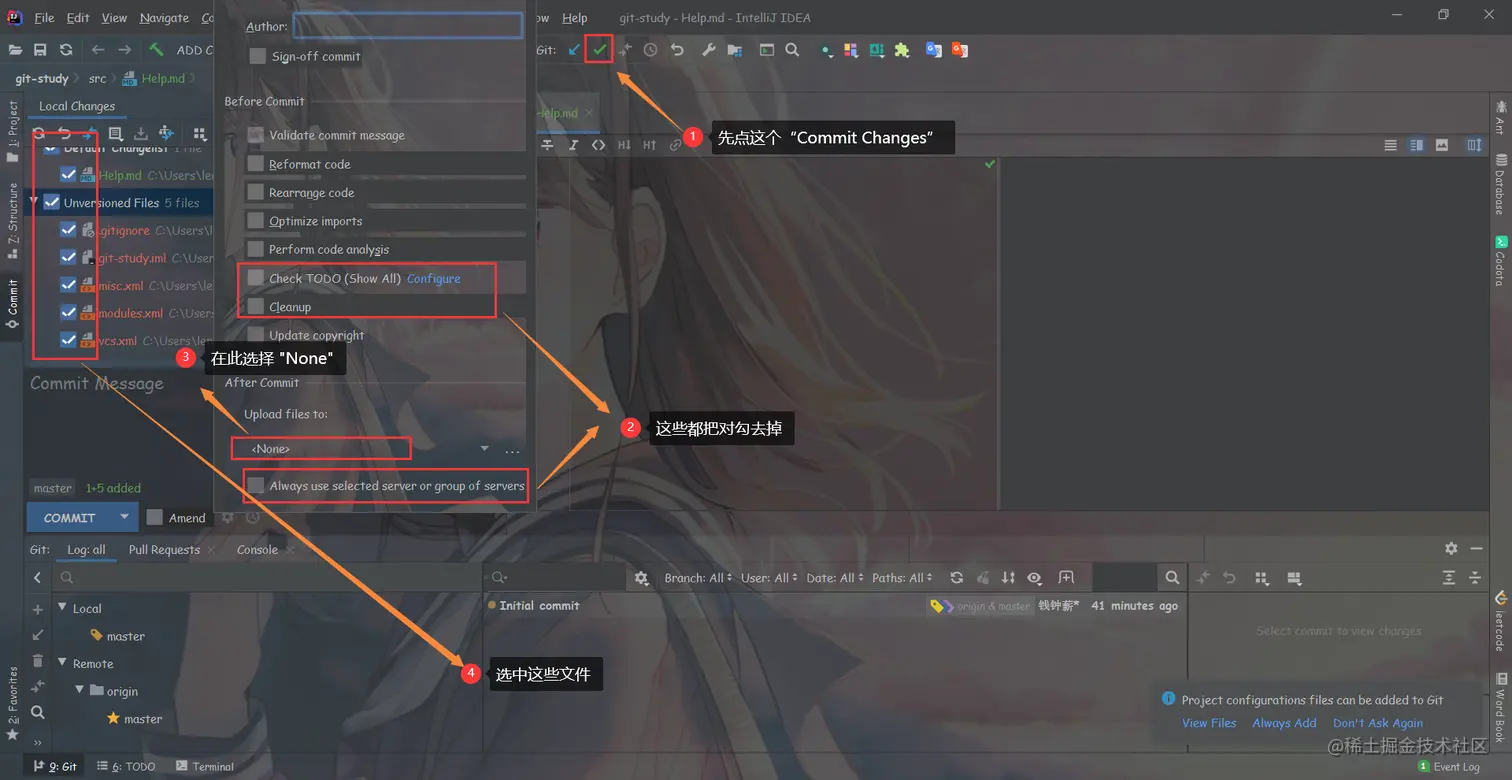Collapse the Remote branches tree node
1512x780 pixels.
point(62,663)
